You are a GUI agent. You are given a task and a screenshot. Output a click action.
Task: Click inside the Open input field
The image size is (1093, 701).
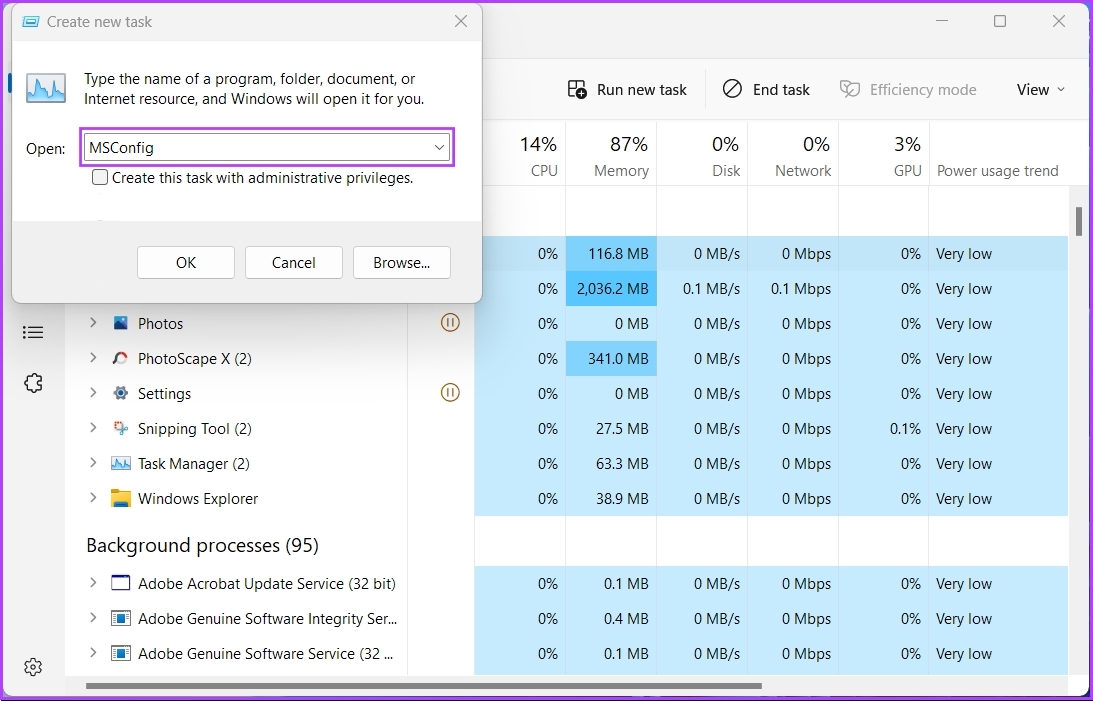click(x=250, y=147)
